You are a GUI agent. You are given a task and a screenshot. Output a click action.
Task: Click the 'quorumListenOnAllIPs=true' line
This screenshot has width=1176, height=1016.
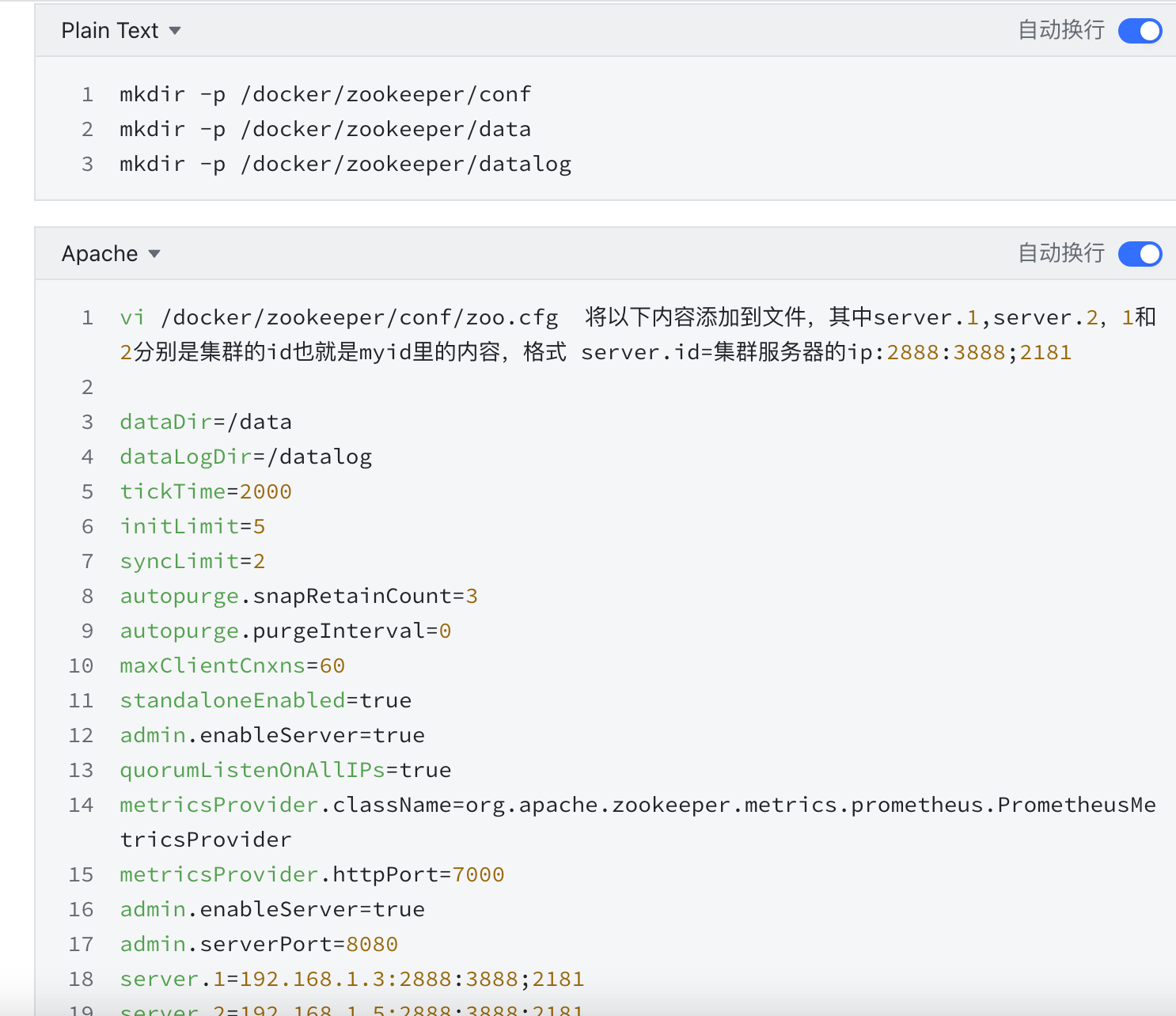[285, 770]
